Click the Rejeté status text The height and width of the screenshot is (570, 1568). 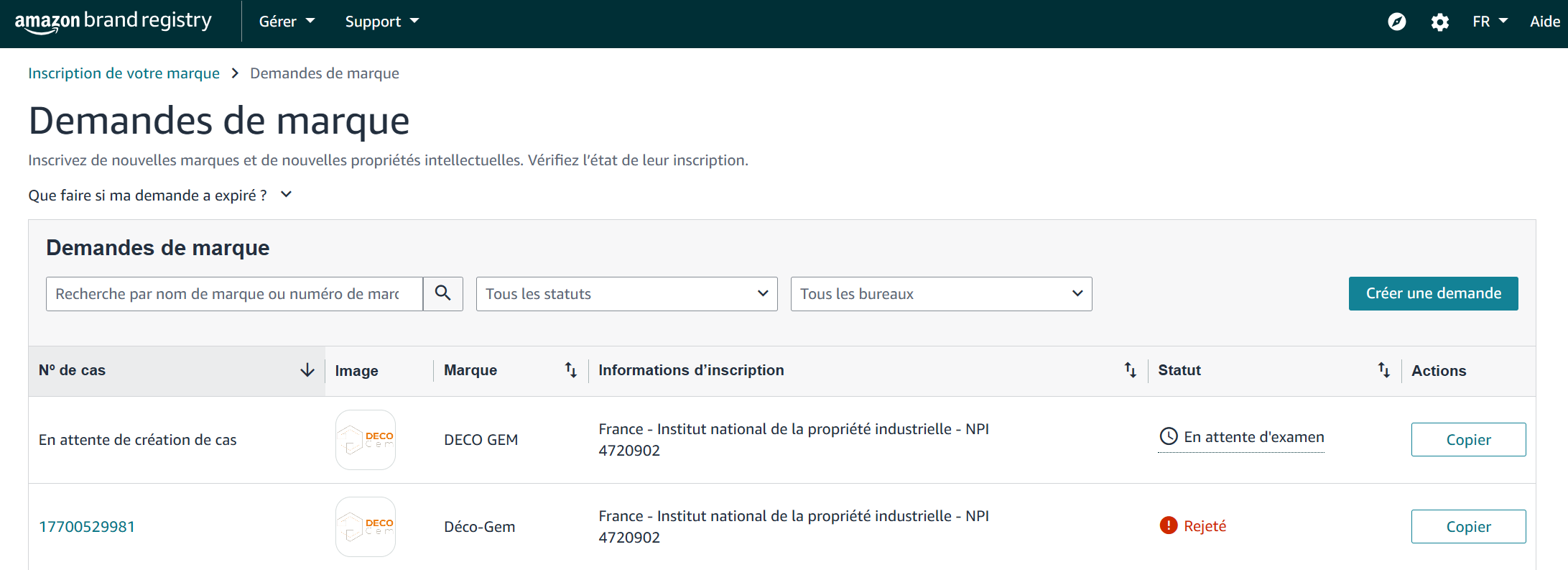pyautogui.click(x=1205, y=526)
